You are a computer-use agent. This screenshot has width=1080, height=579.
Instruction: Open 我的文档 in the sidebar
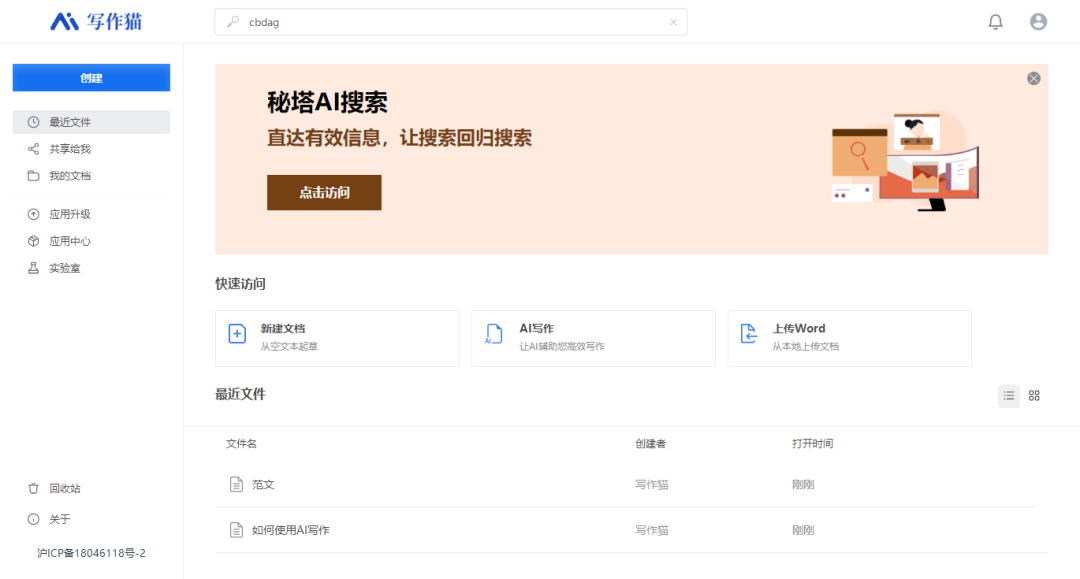click(91, 176)
